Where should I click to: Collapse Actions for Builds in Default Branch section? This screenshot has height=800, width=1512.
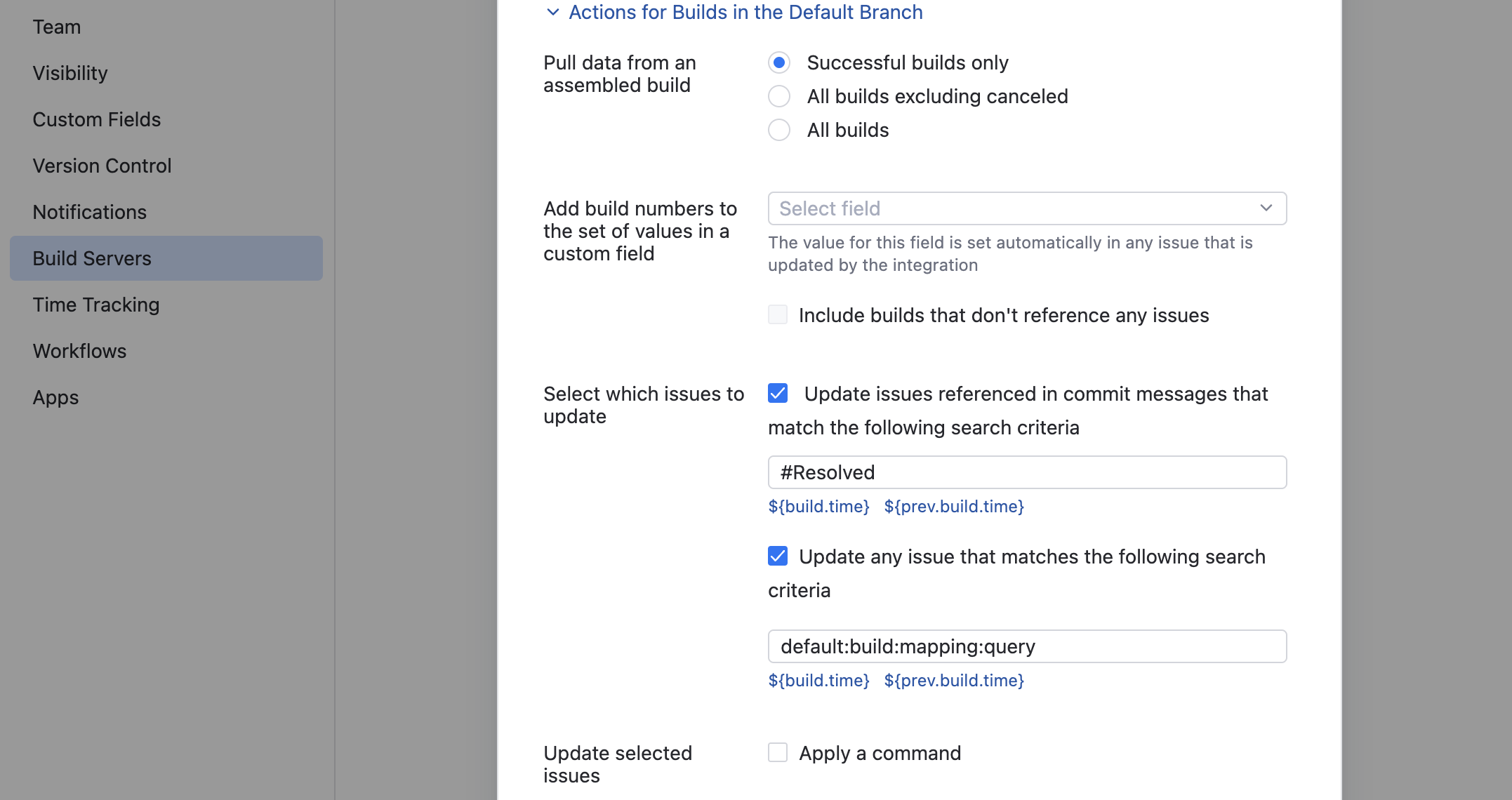(x=553, y=13)
